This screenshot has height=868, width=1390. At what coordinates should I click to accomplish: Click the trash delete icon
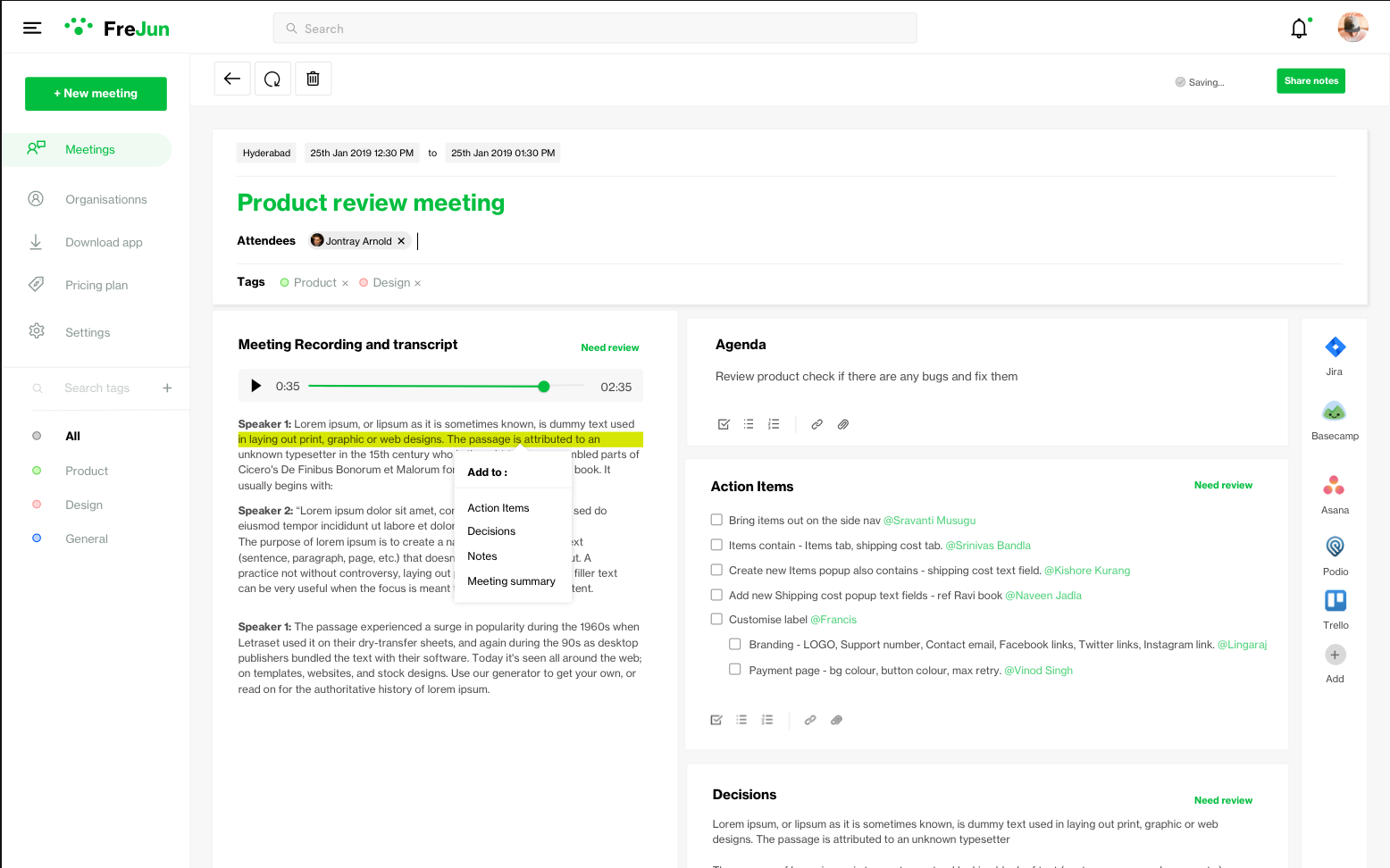(313, 79)
